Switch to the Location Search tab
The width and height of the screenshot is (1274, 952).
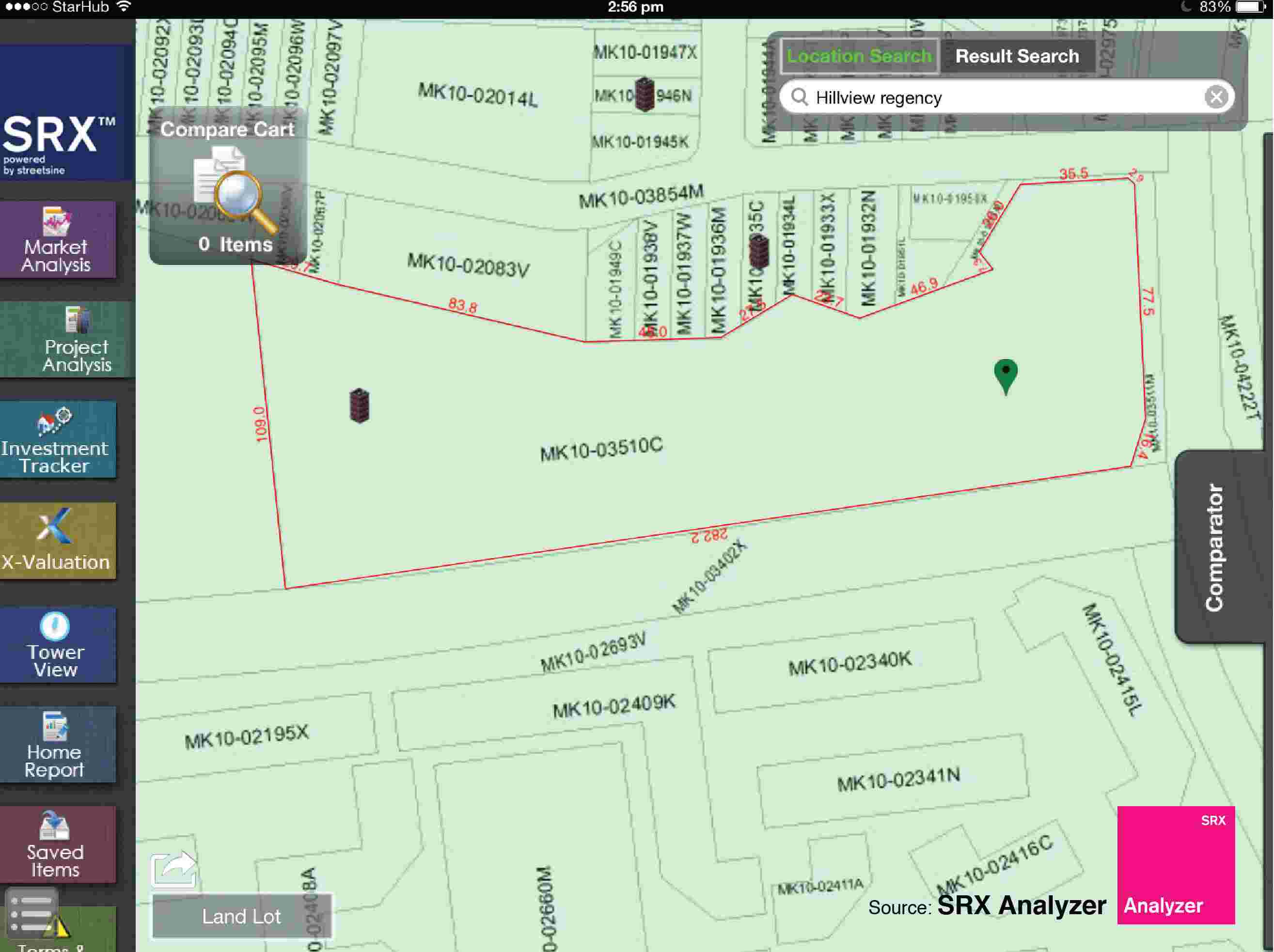(859, 56)
